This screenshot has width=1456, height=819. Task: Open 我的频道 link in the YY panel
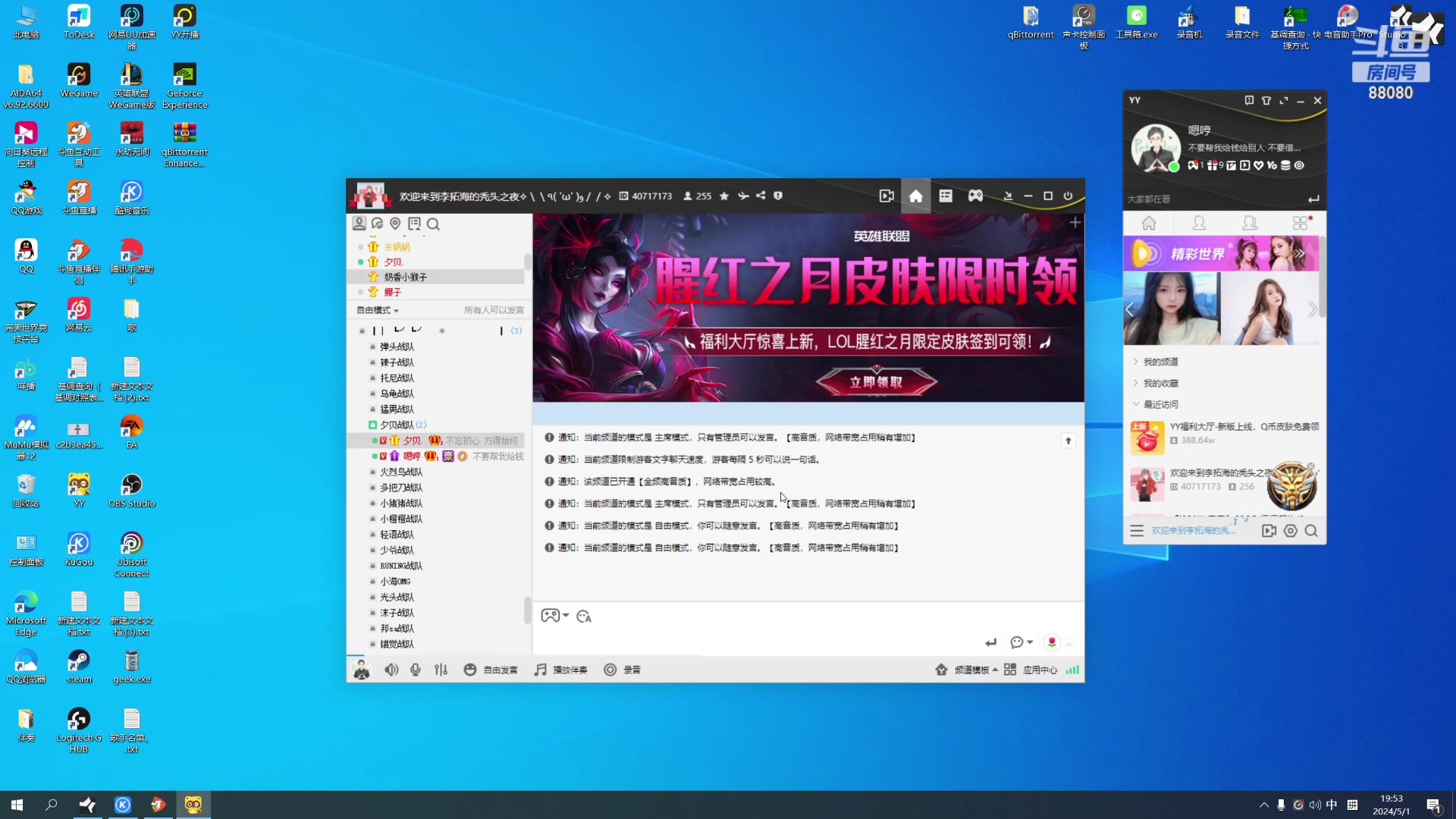[x=1161, y=362]
